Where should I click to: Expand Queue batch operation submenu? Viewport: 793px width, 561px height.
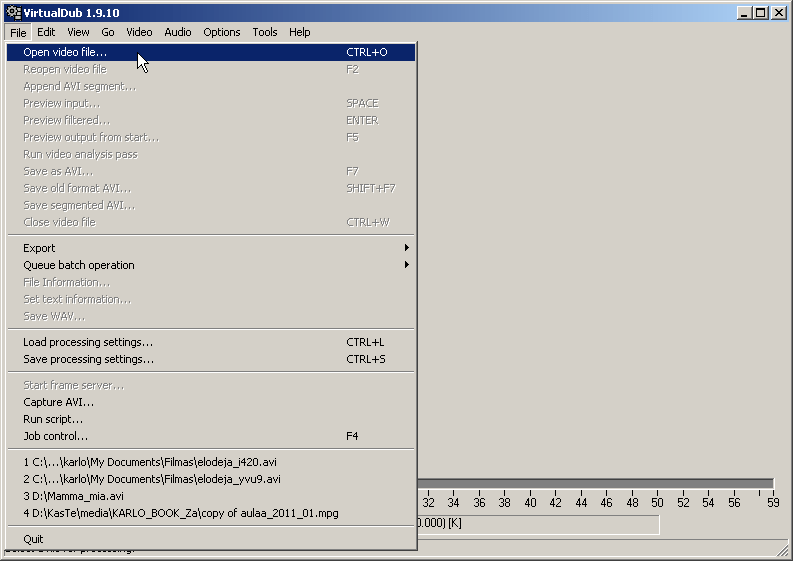point(211,265)
